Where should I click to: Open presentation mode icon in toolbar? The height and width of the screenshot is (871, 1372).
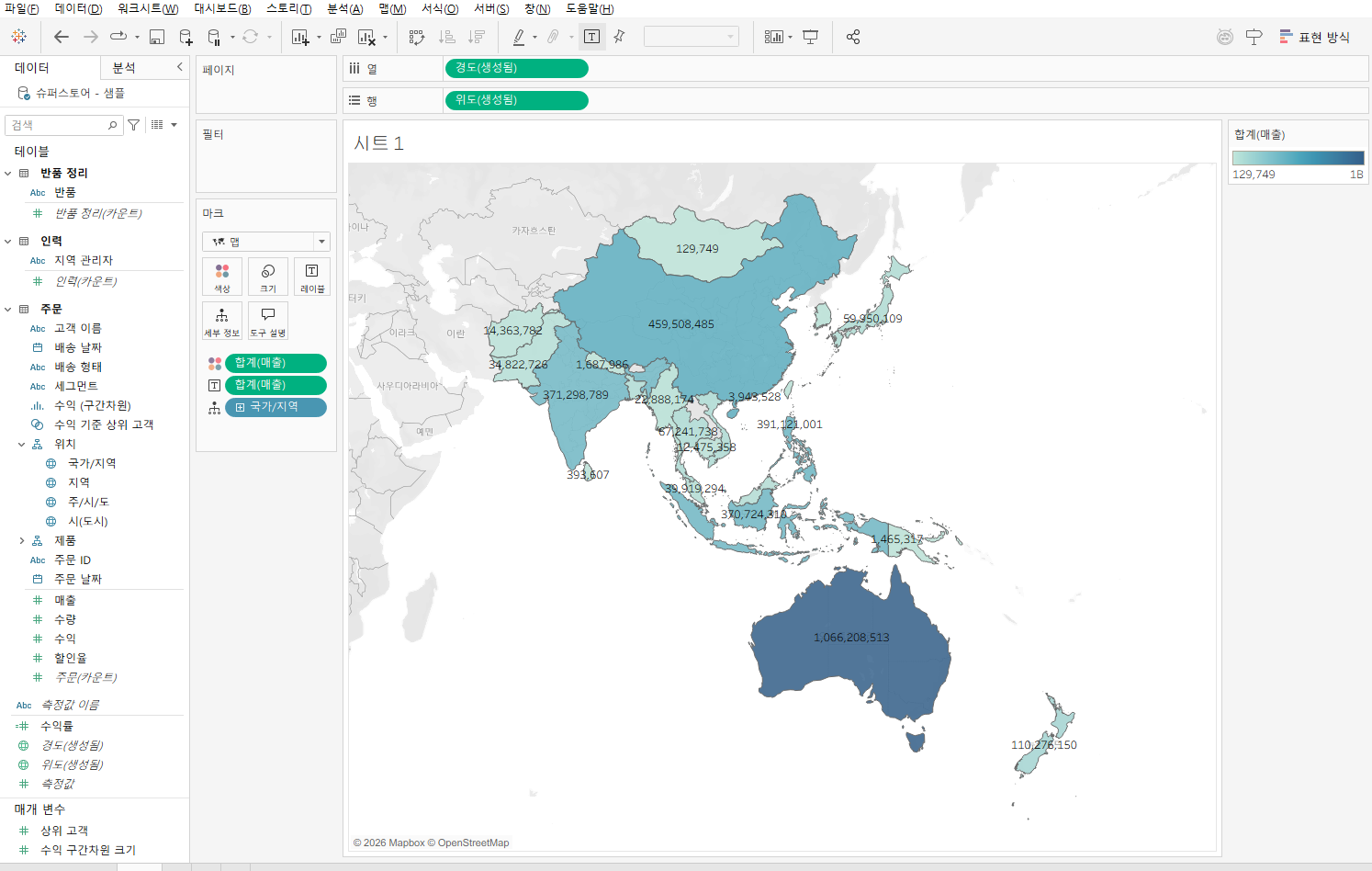pos(811,37)
